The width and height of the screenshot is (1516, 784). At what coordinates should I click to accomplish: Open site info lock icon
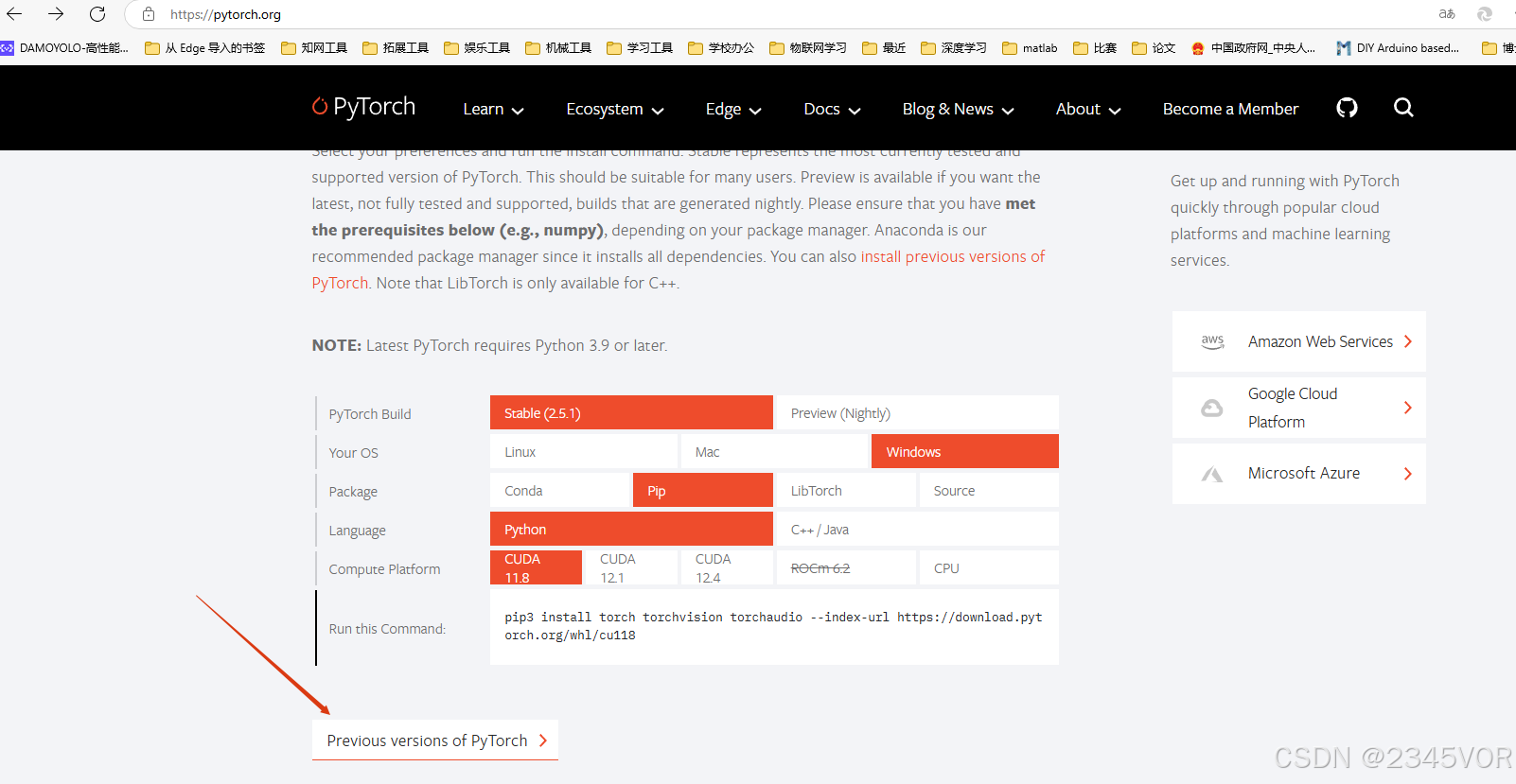pyautogui.click(x=149, y=14)
